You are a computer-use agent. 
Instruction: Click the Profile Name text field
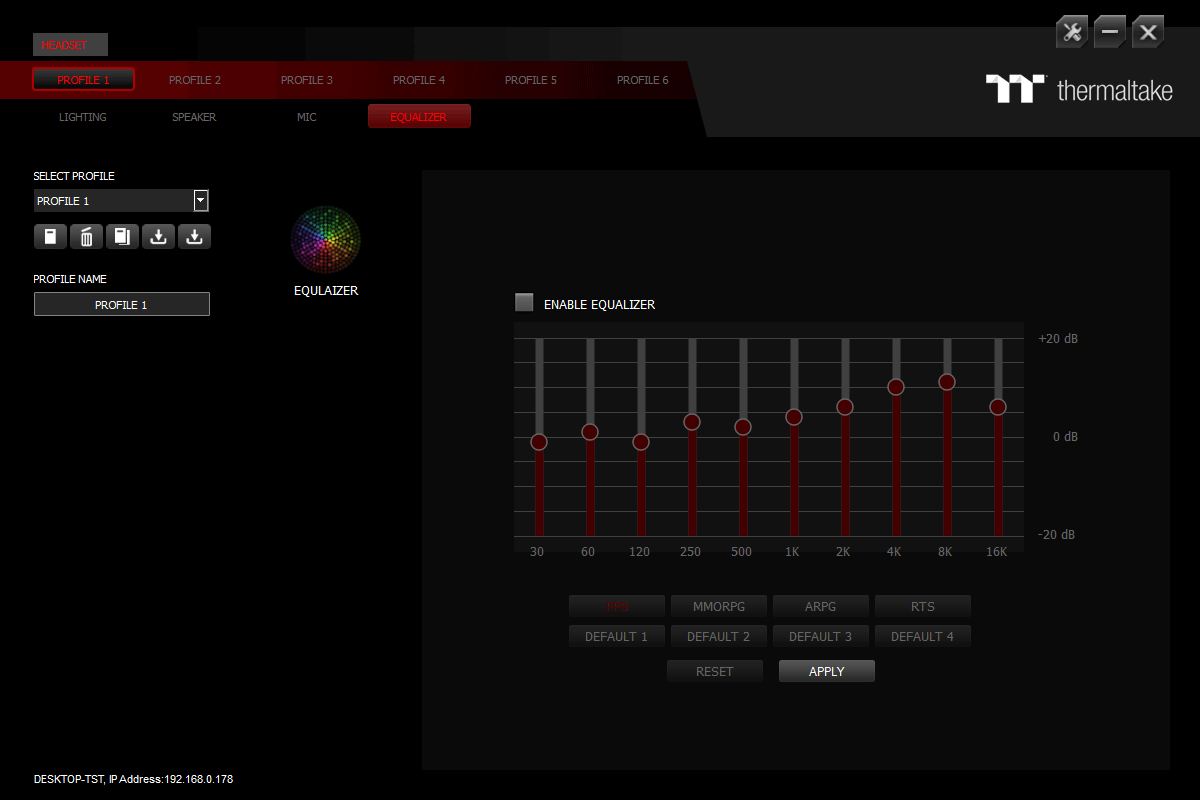(122, 305)
